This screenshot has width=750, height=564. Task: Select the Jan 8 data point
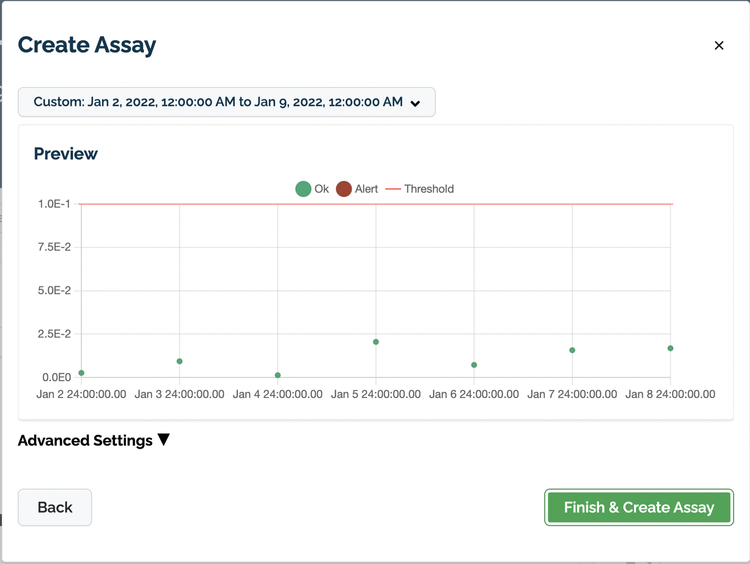click(671, 348)
